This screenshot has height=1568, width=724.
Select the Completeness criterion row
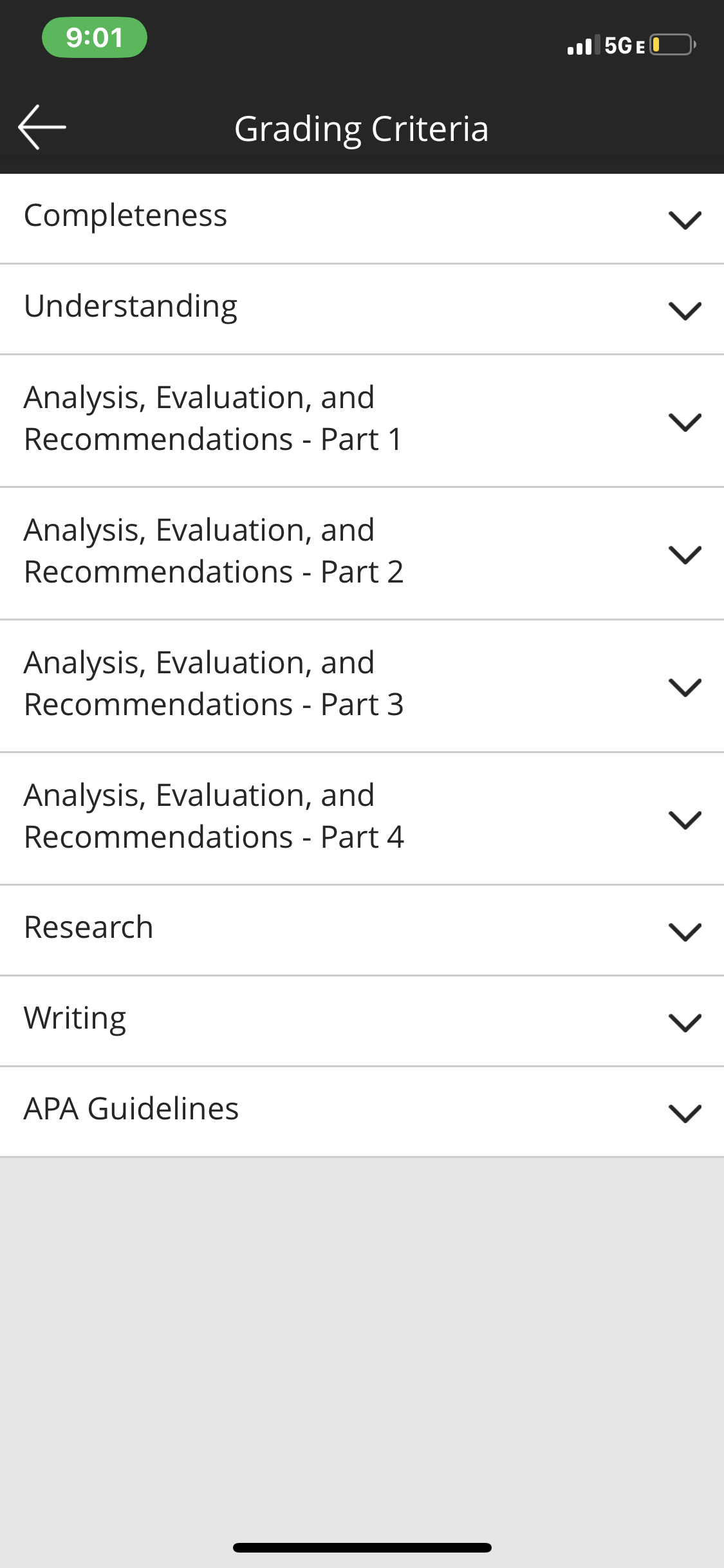tap(362, 219)
